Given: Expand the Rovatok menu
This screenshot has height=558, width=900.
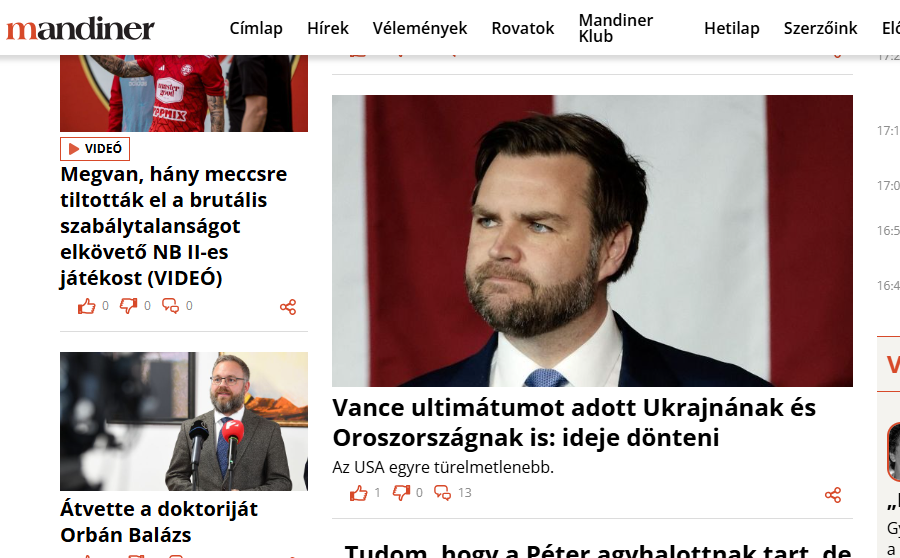Looking at the screenshot, I should pos(523,28).
